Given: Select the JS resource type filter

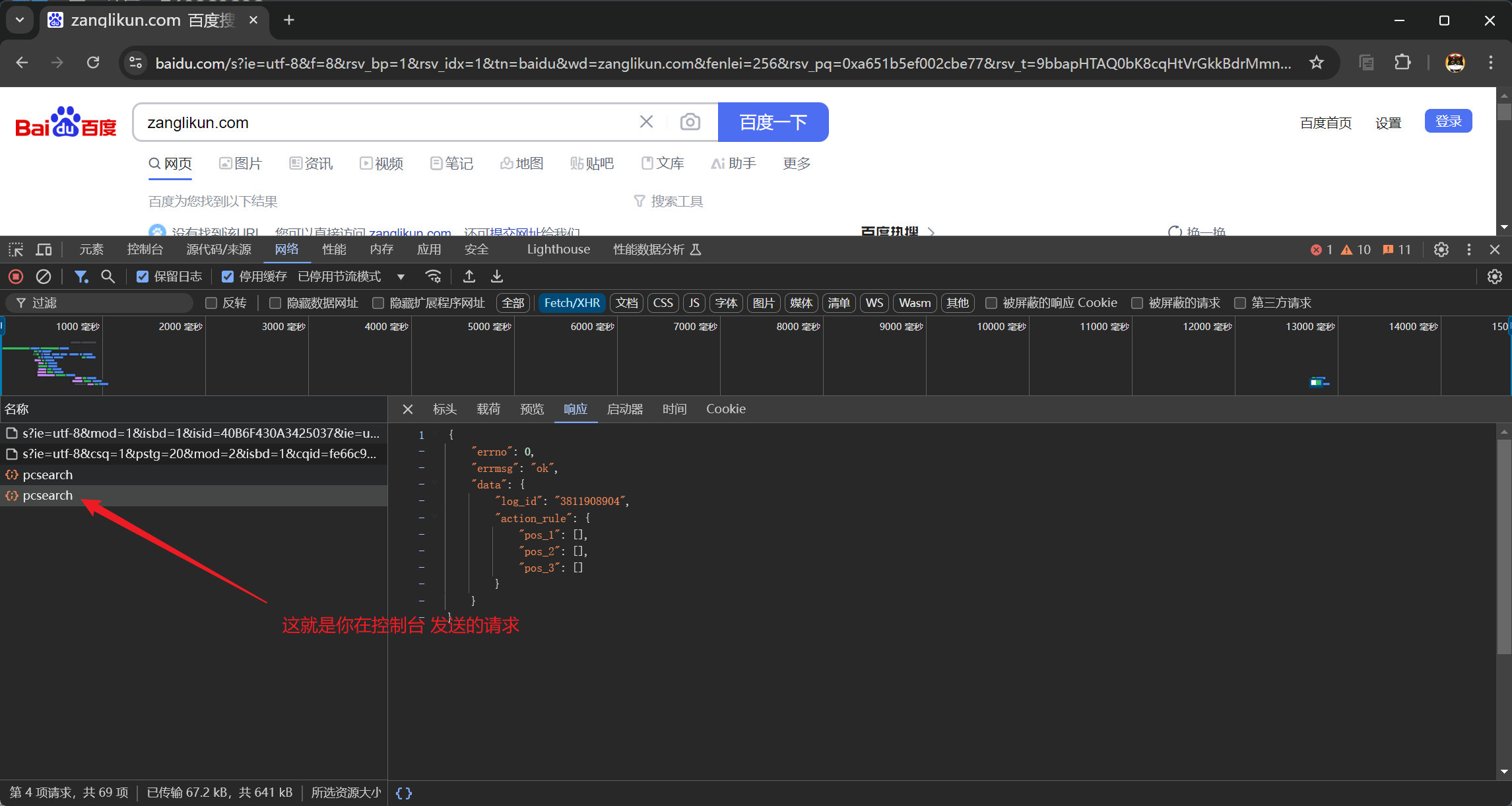Looking at the screenshot, I should [x=694, y=303].
